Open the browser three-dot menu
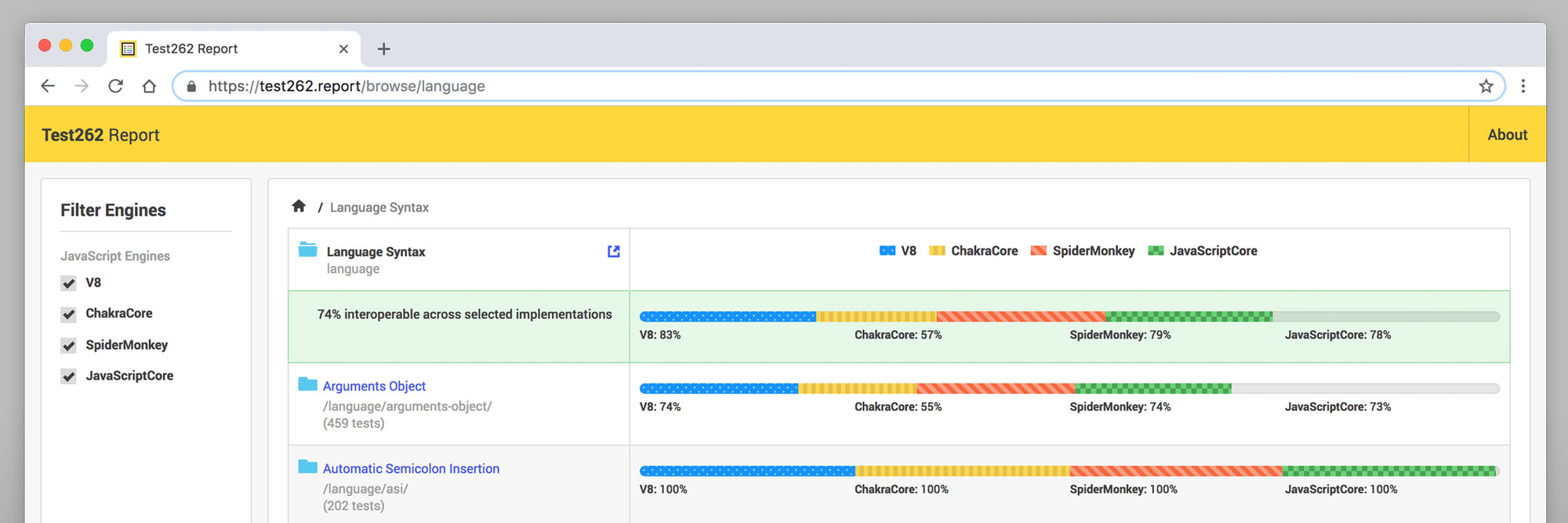Screen dimensions: 1568x523 pyautogui.click(x=1523, y=86)
